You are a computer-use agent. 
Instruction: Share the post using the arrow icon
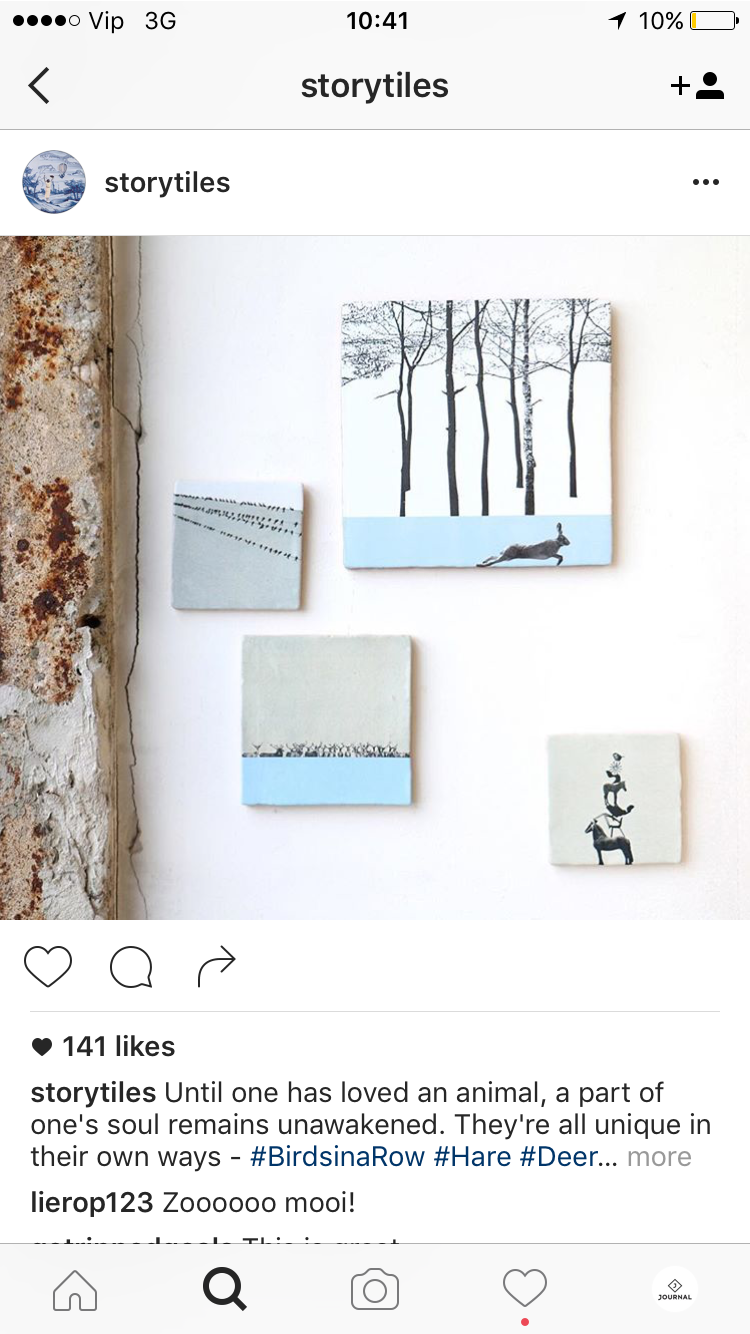click(x=216, y=965)
